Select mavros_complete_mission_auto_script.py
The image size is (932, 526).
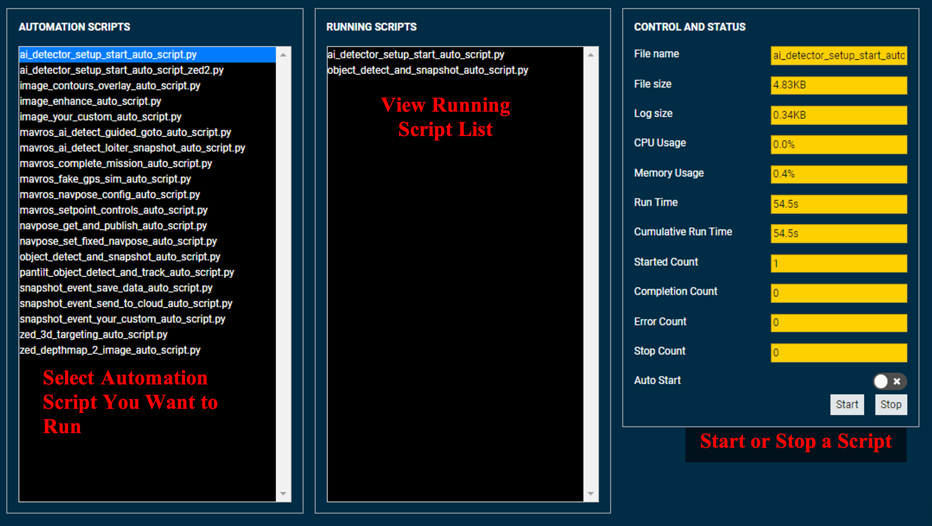tap(147, 163)
